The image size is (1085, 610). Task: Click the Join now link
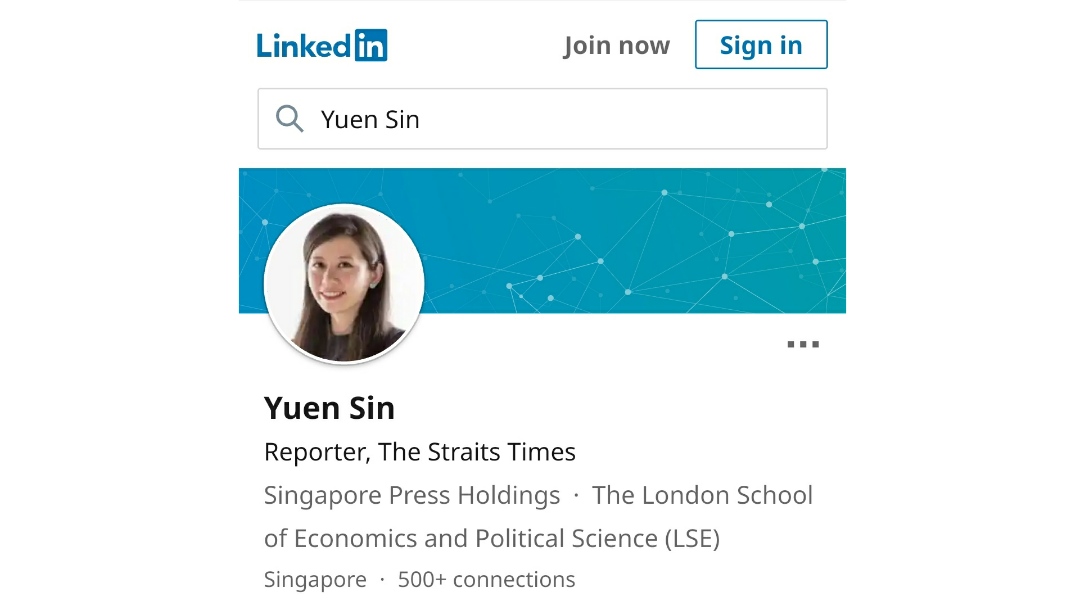coord(616,45)
